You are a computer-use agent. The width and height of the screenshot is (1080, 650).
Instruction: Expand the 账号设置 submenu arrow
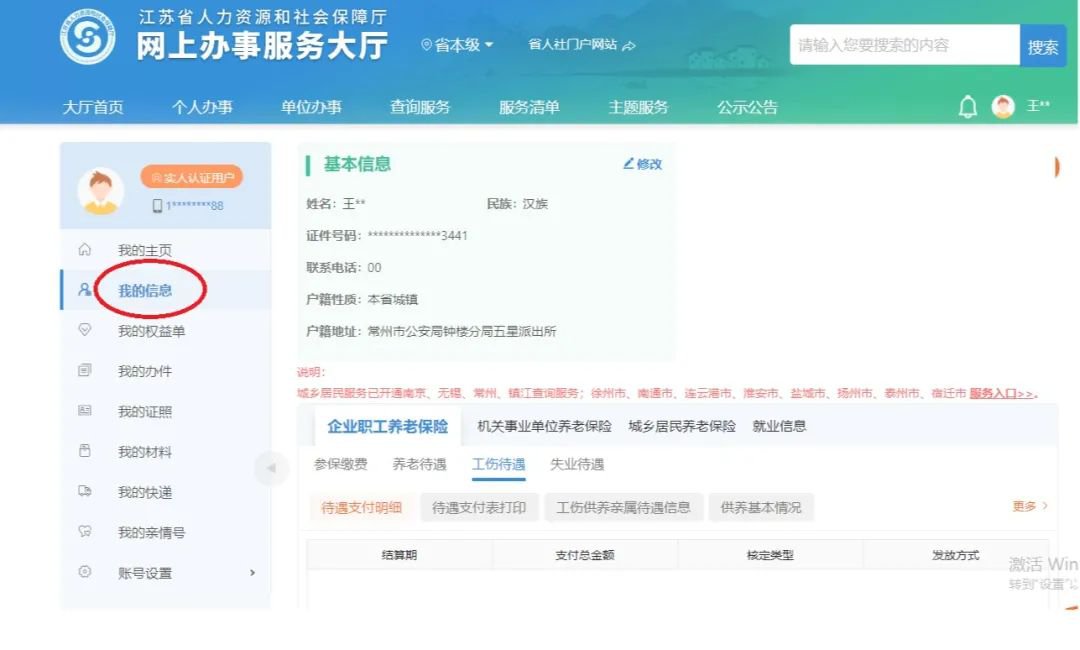click(252, 572)
